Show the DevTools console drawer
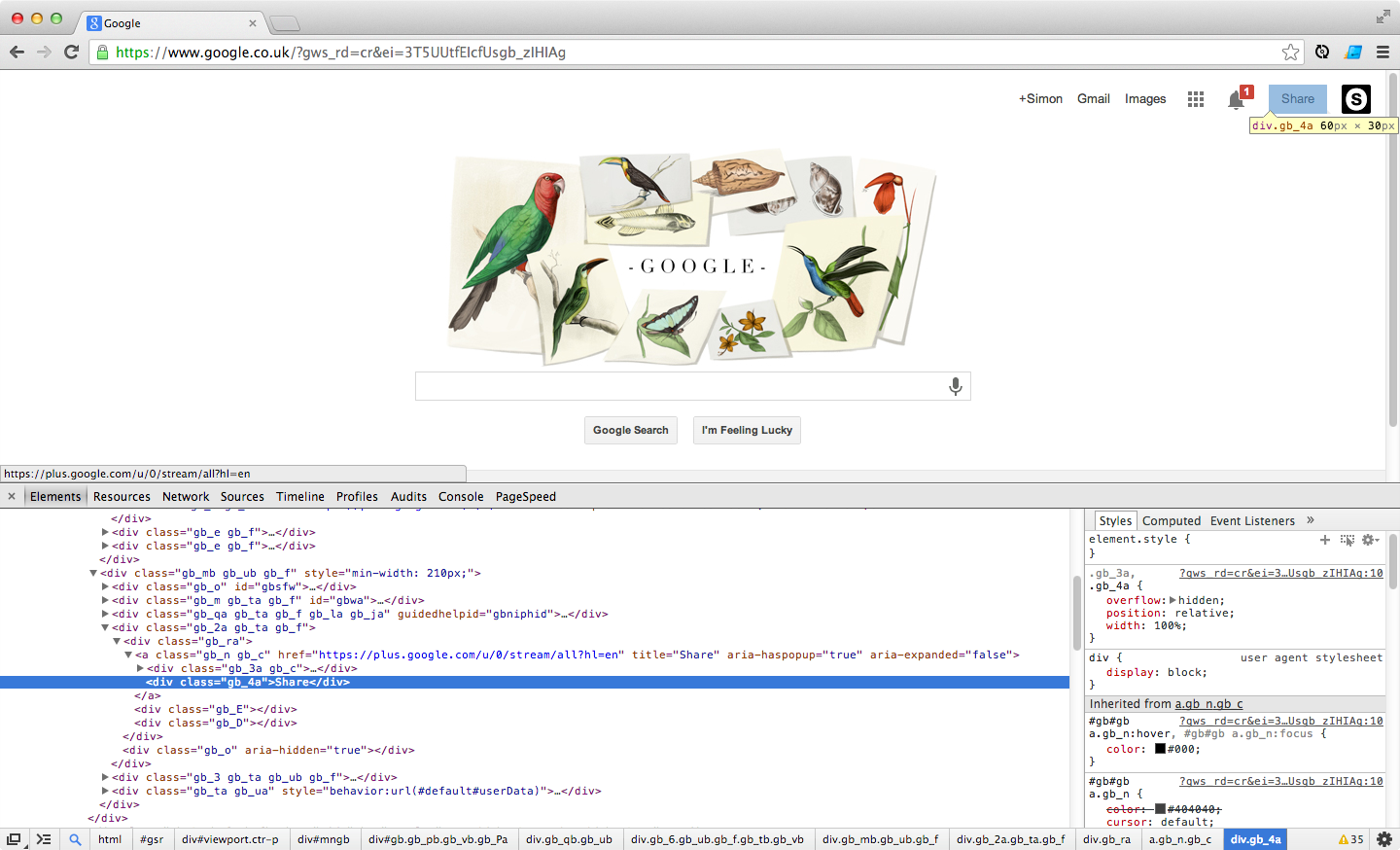The width and height of the screenshot is (1400, 850). [44, 839]
